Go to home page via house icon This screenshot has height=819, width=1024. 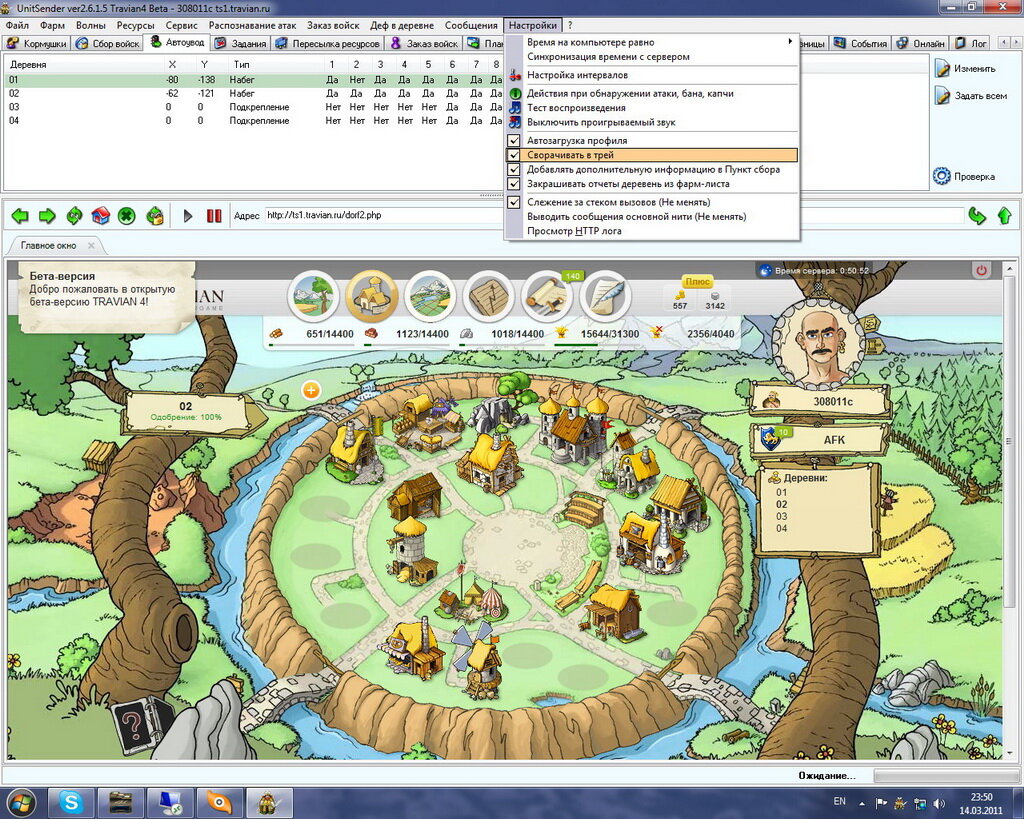101,216
